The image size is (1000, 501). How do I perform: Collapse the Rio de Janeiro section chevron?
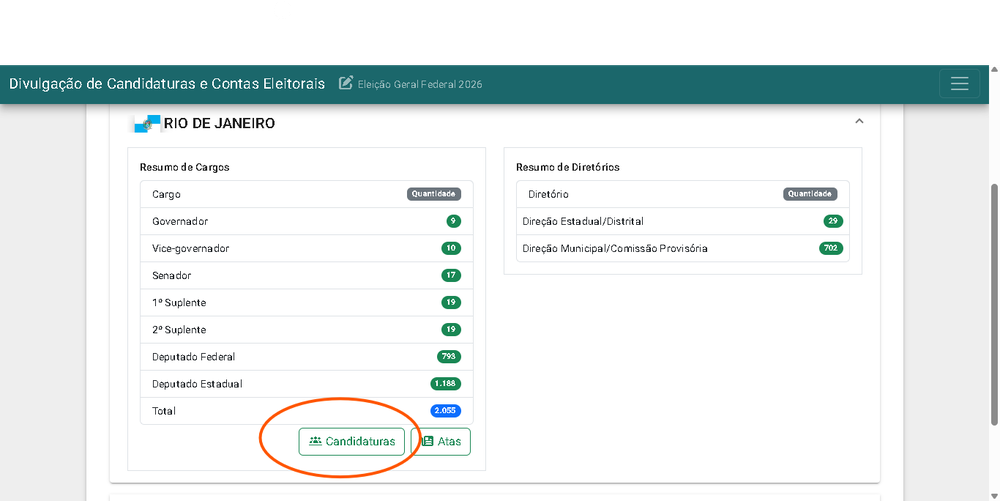(x=859, y=121)
